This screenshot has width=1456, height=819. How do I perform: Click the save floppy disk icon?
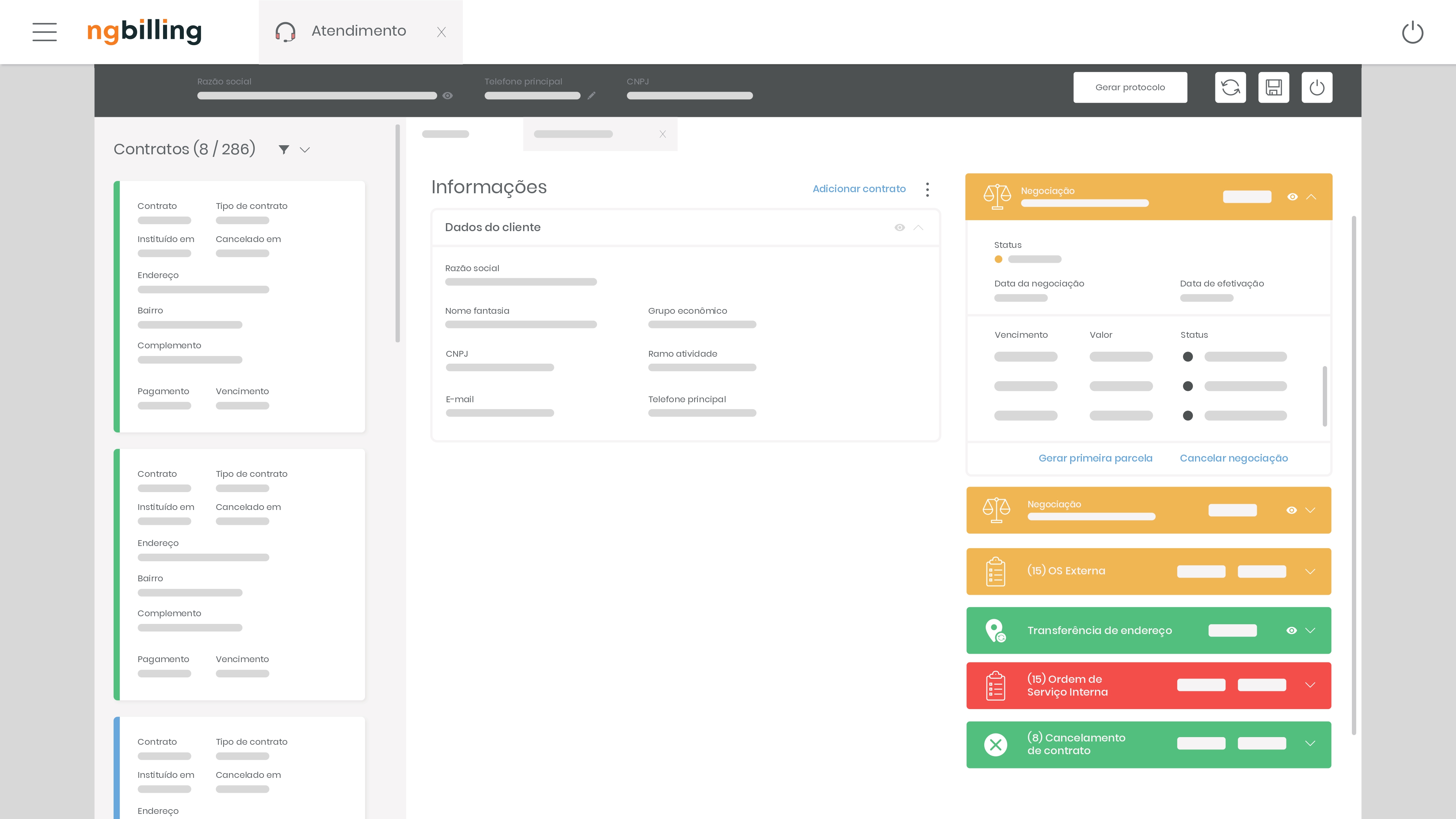pyautogui.click(x=1273, y=87)
